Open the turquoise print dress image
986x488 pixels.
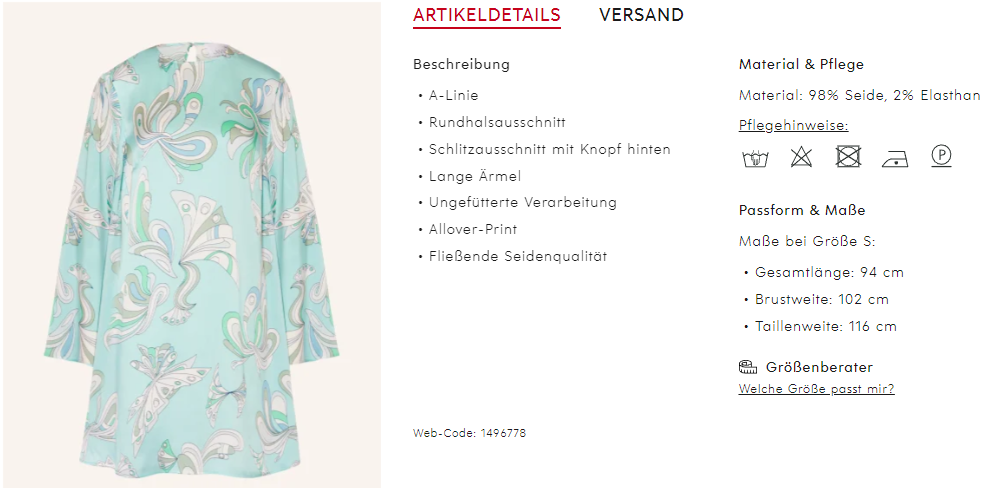(191, 245)
